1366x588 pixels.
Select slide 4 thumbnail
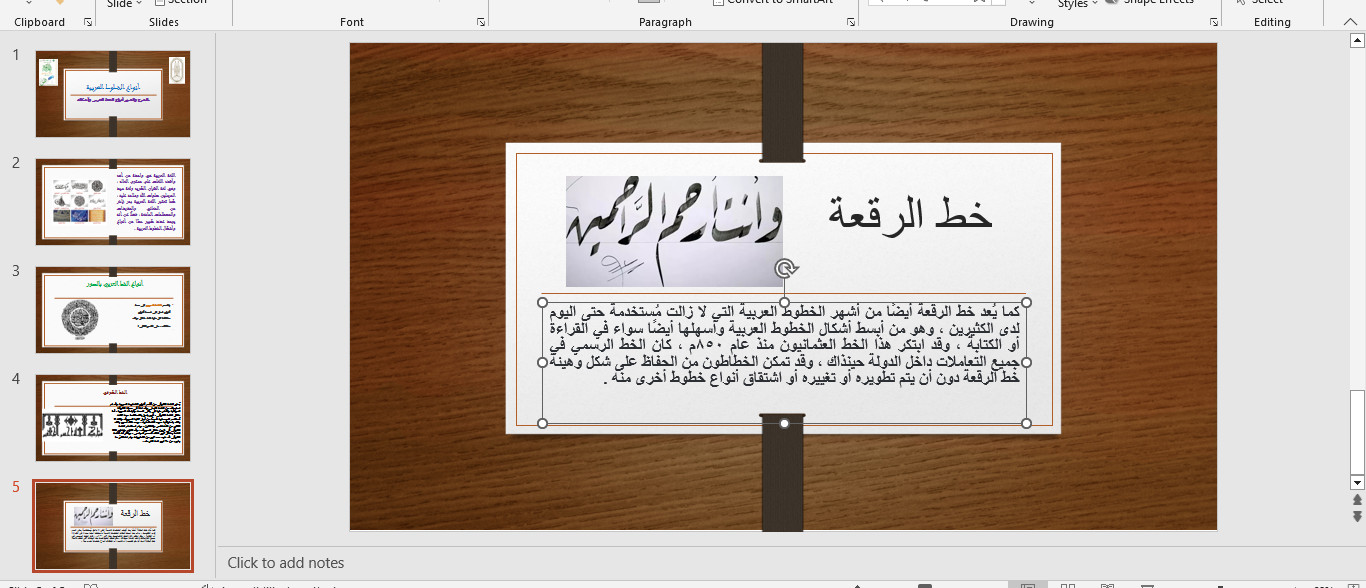click(113, 418)
